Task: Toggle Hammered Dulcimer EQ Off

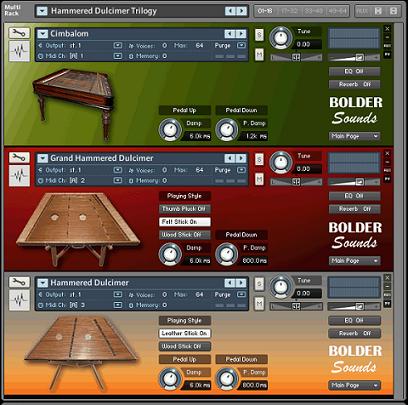Action: coord(354,320)
